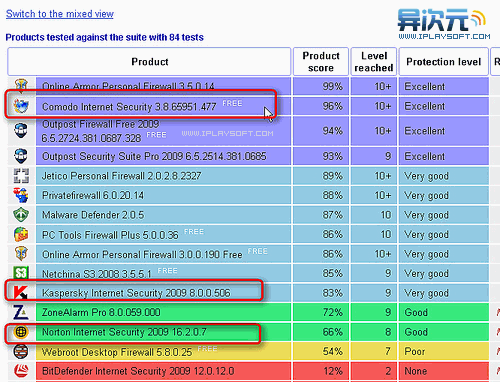Click the iplaysoft.com logo

click(444, 24)
